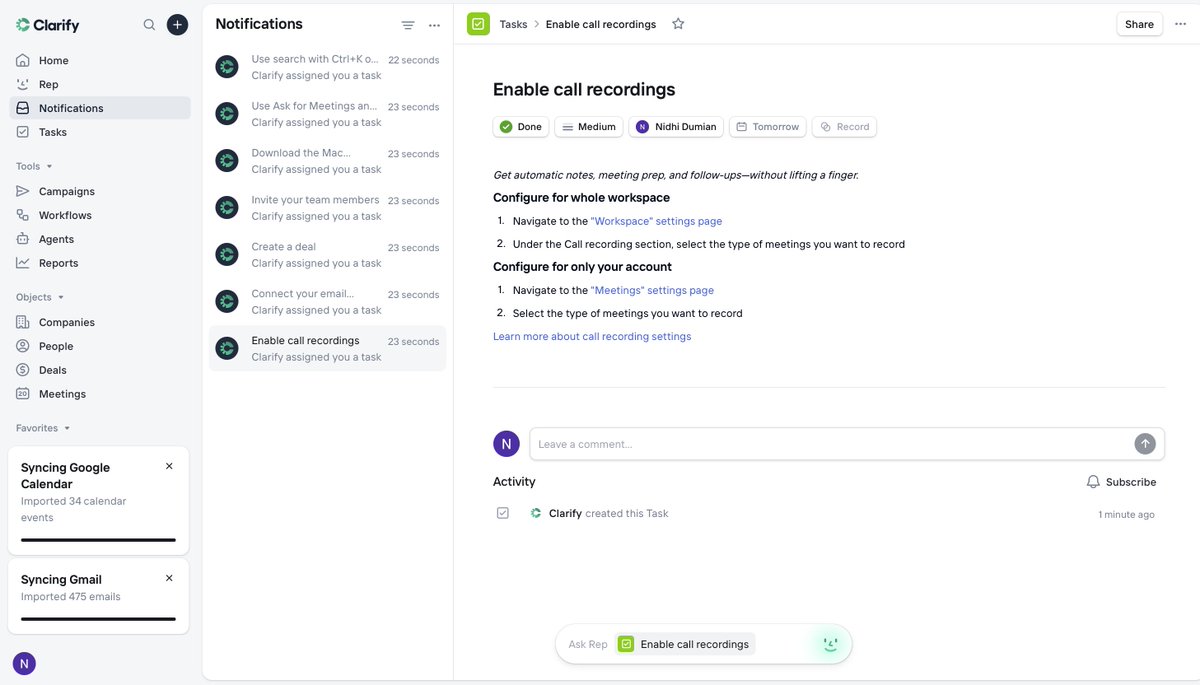Click 'Enable call recordings' chip in Ask Rep
The image size is (1200, 685).
(x=685, y=644)
